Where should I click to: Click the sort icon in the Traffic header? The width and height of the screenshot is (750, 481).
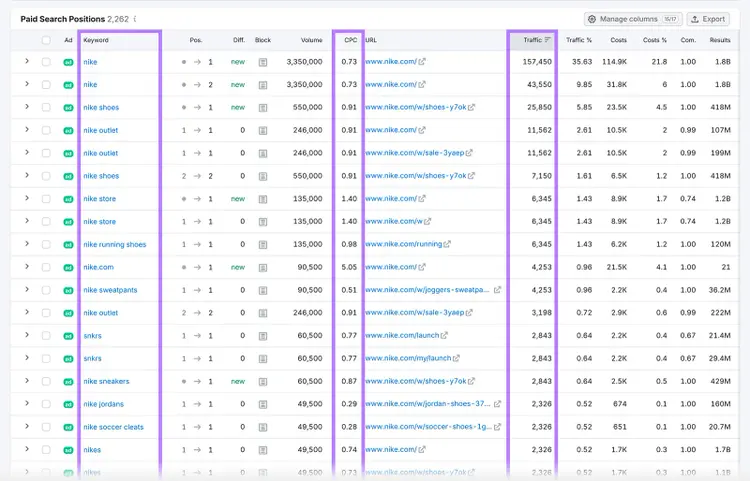[548, 40]
